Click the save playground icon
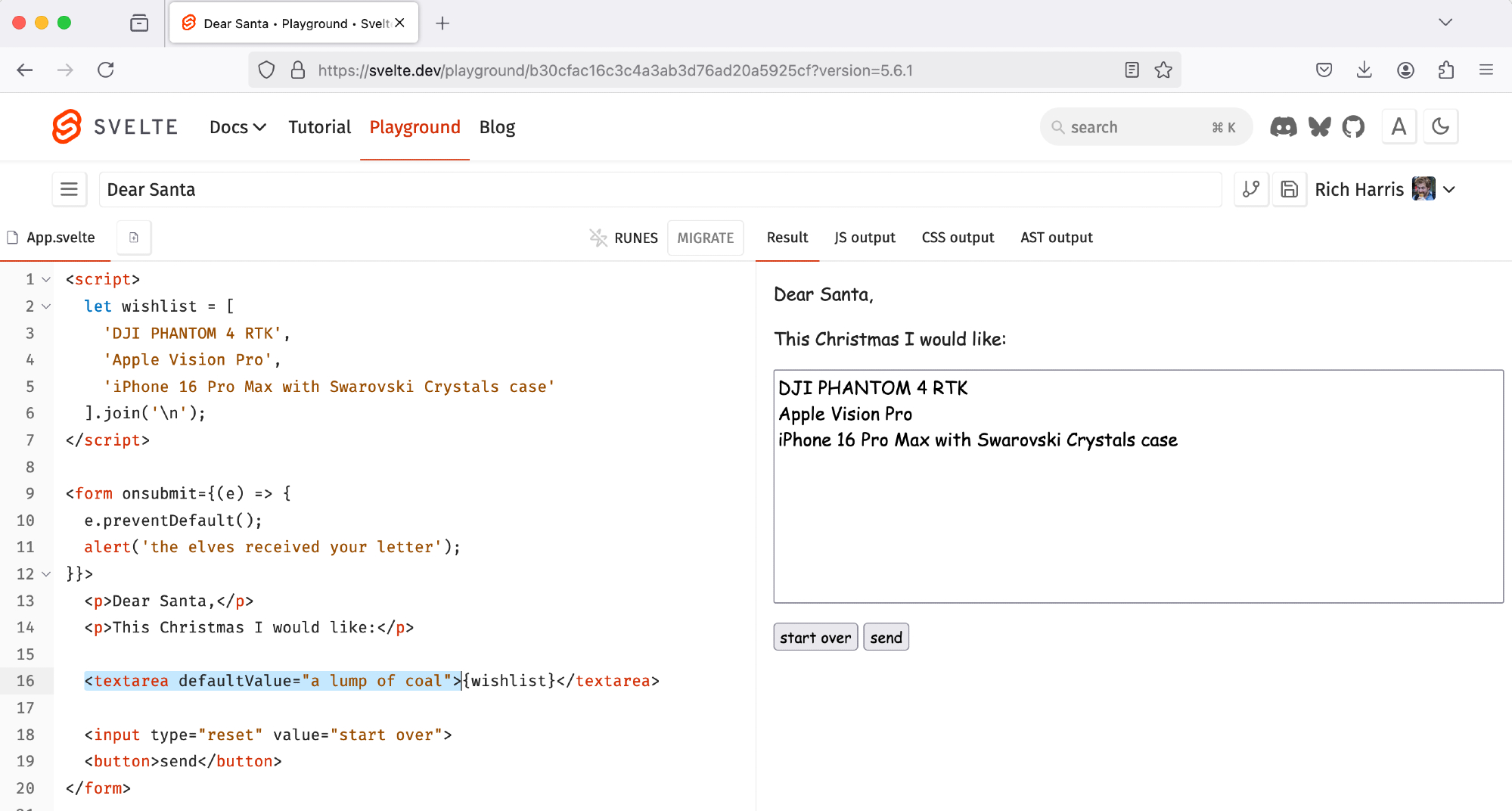Image resolution: width=1512 pixels, height=811 pixels. (1289, 189)
